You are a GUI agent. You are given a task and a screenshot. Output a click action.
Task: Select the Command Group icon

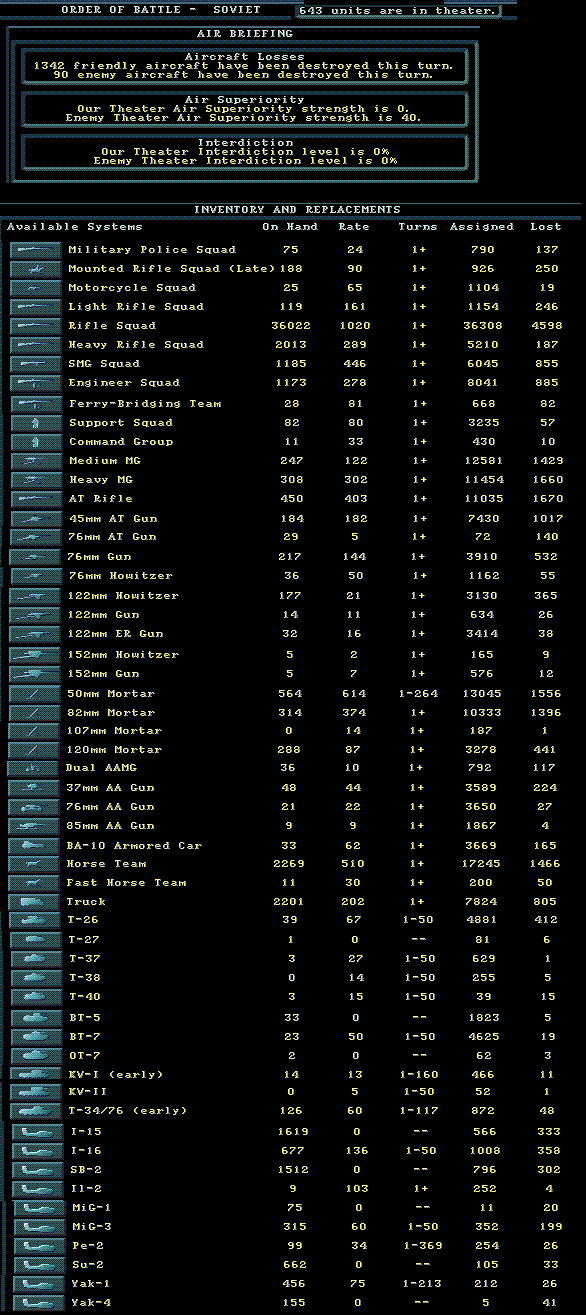pos(35,442)
